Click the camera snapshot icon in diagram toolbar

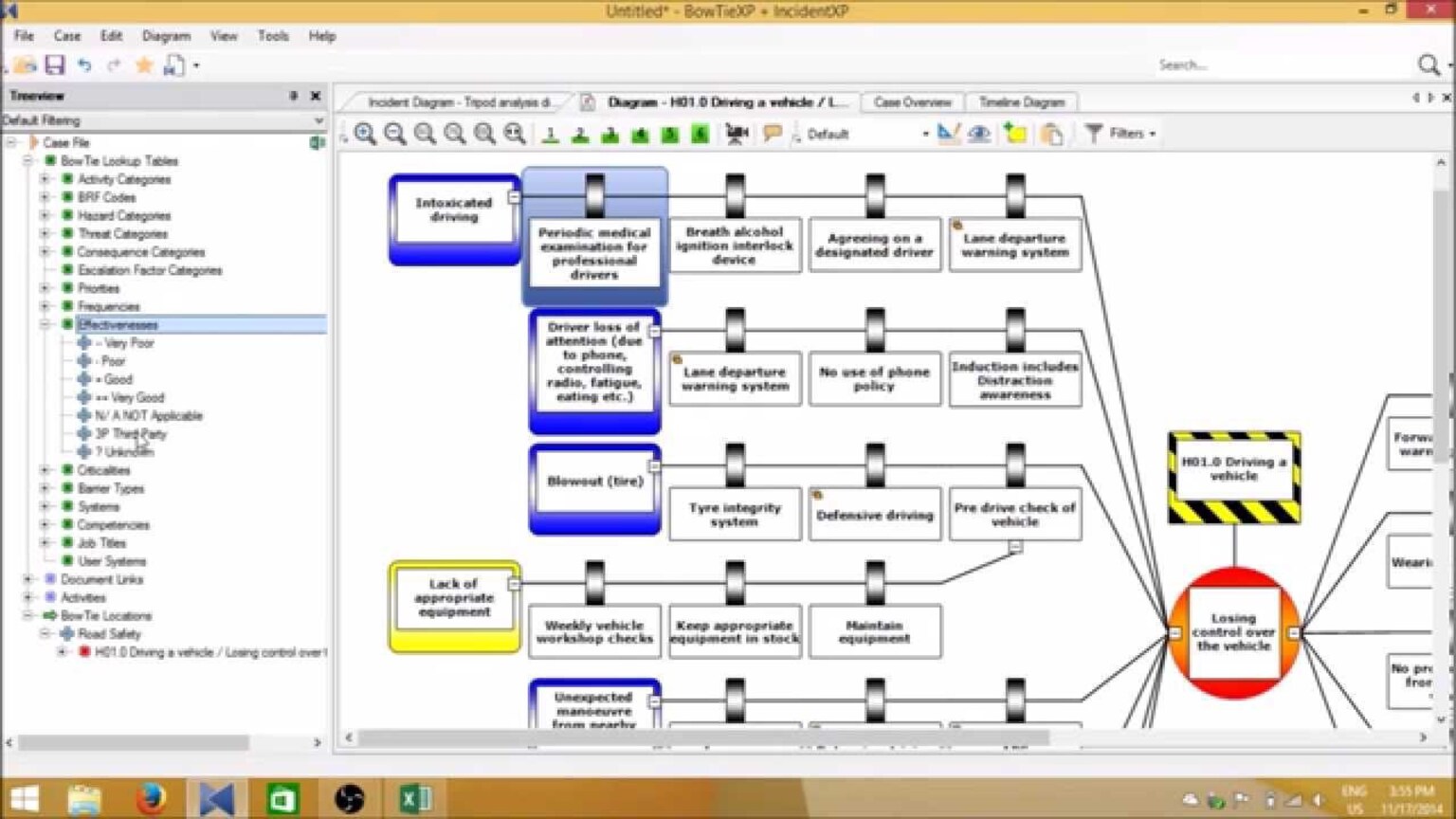[x=736, y=134]
